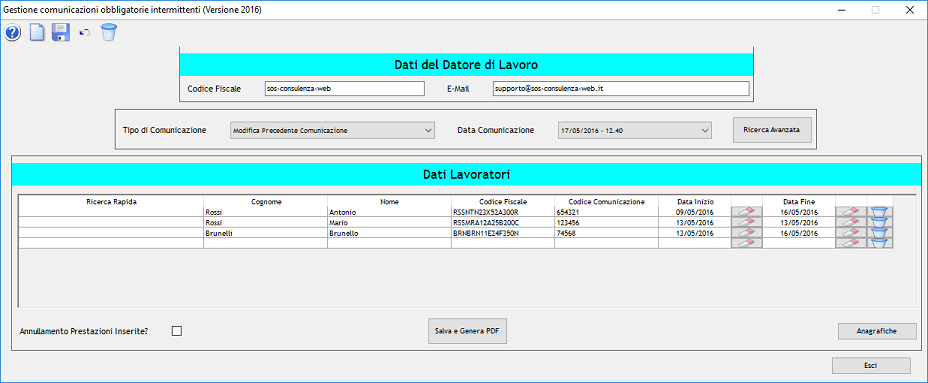Image resolution: width=928 pixels, height=383 pixels.
Task: Click the empty Cognome cell in last row
Action: [x=266, y=243]
